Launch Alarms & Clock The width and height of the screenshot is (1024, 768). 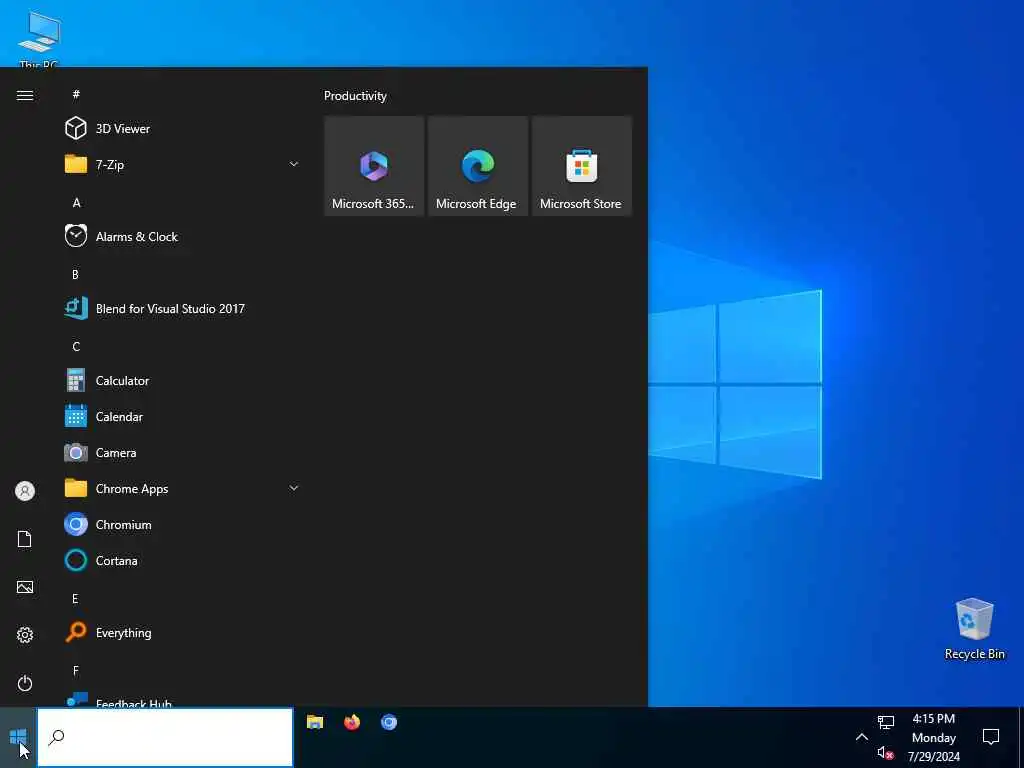183,236
